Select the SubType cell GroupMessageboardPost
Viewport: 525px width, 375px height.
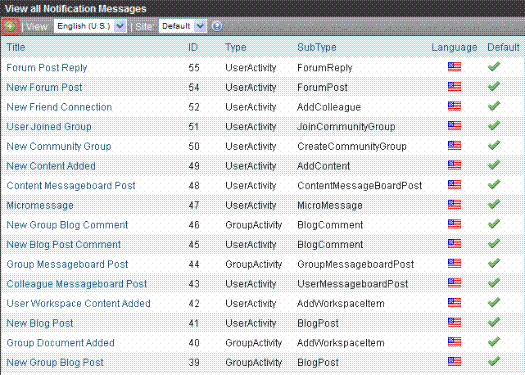pos(356,264)
